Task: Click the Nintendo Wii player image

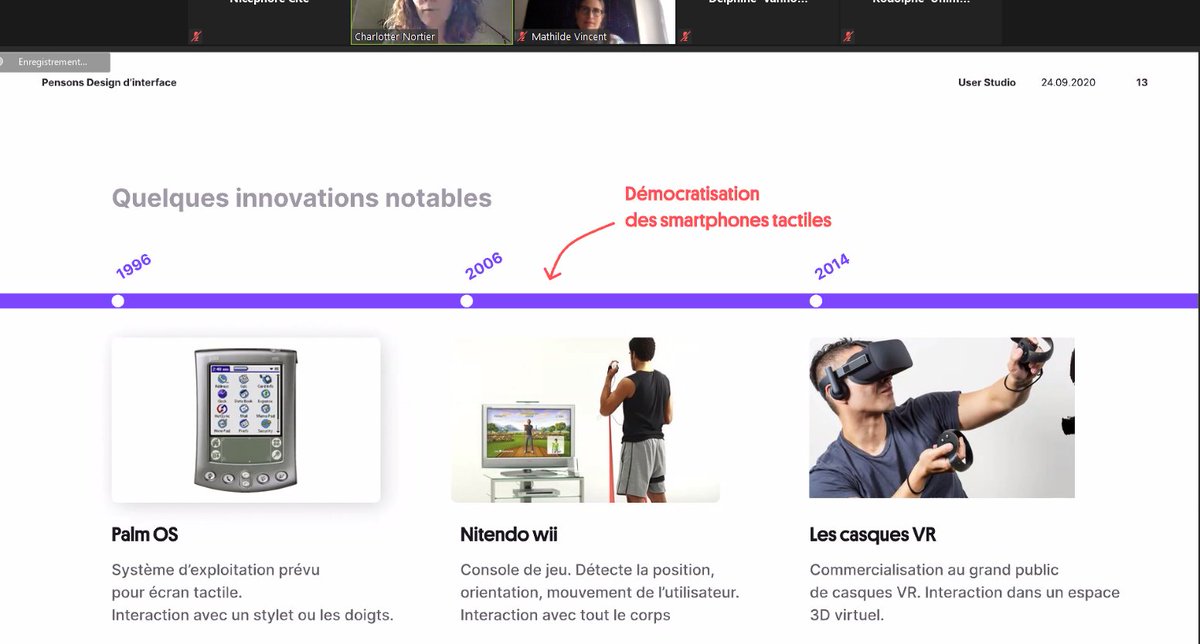Action: click(x=585, y=419)
